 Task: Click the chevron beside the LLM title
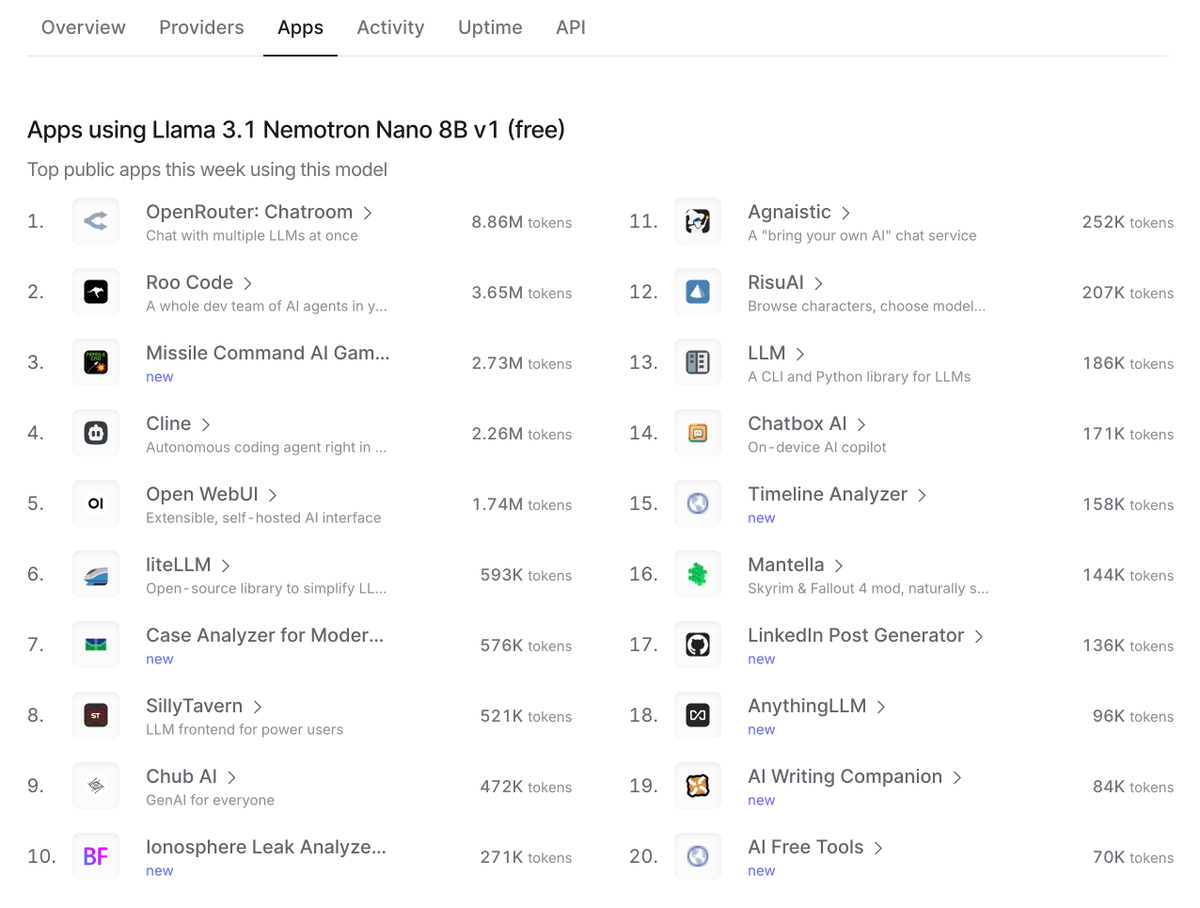pyautogui.click(x=800, y=354)
